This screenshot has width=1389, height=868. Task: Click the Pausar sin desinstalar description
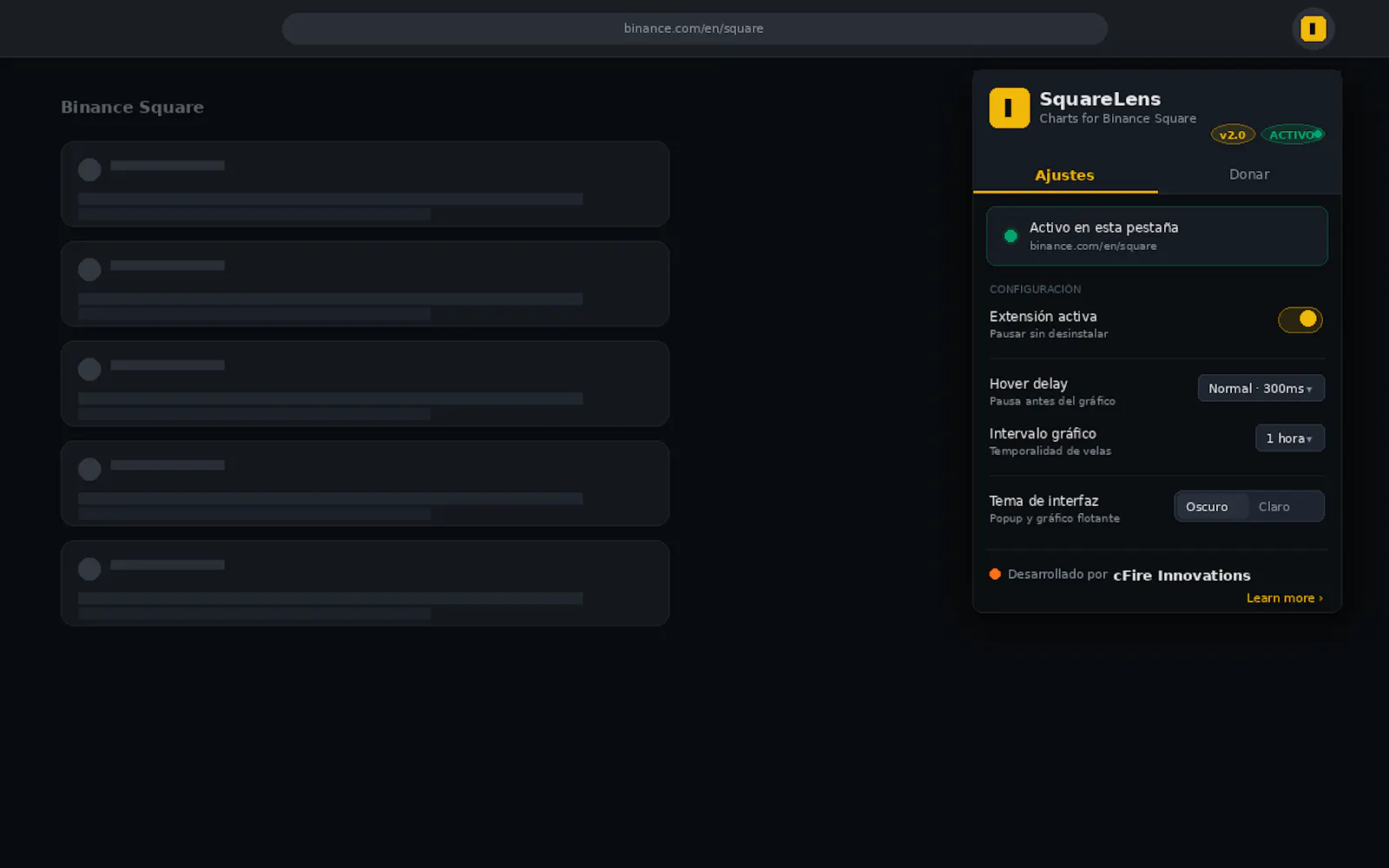click(1049, 334)
